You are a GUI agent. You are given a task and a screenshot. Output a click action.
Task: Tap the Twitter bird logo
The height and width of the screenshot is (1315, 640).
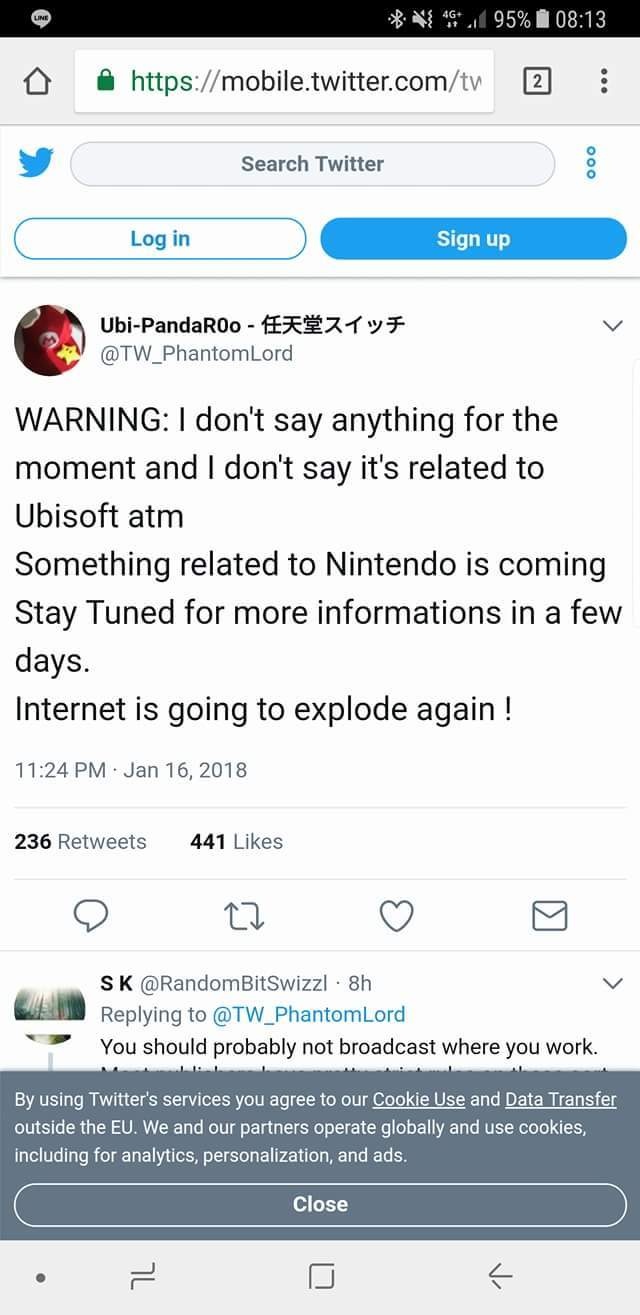[35, 163]
